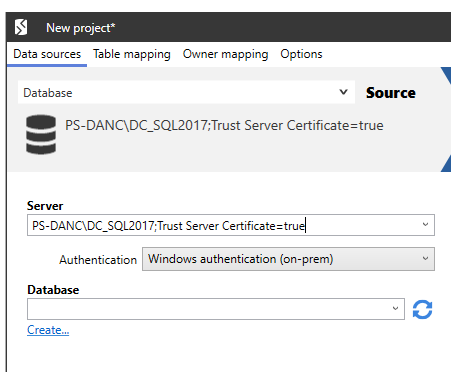Viewport: 469px width, 372px height.
Task: Click the database cylinder icon
Action: (x=41, y=134)
